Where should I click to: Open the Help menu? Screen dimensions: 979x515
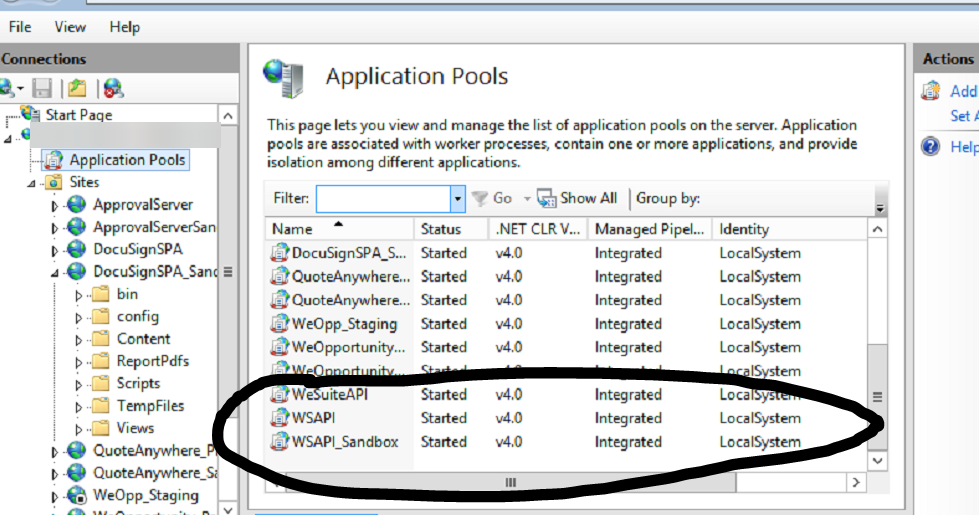coord(124,27)
